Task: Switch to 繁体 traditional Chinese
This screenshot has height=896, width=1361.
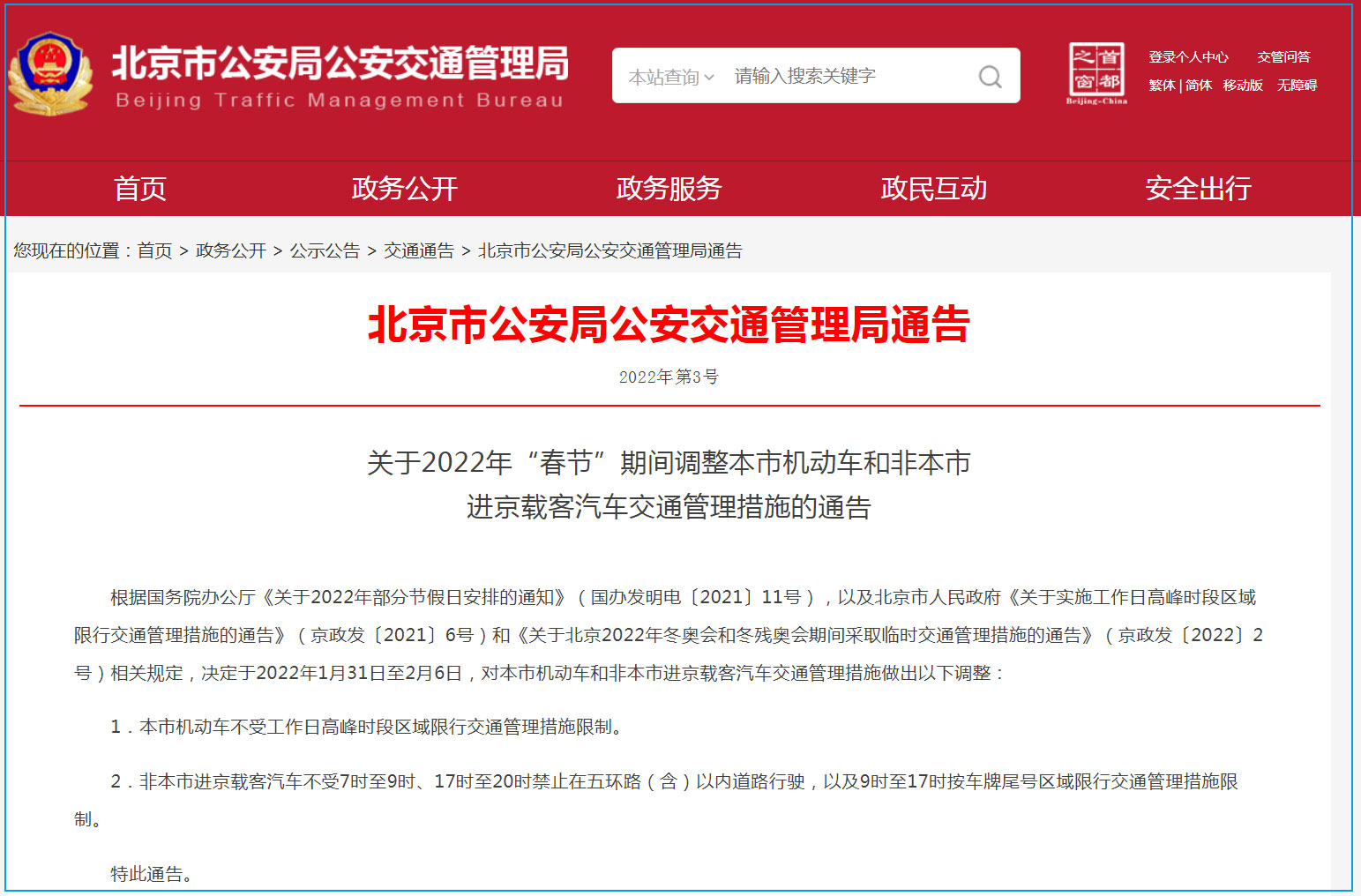Action: click(x=1162, y=86)
